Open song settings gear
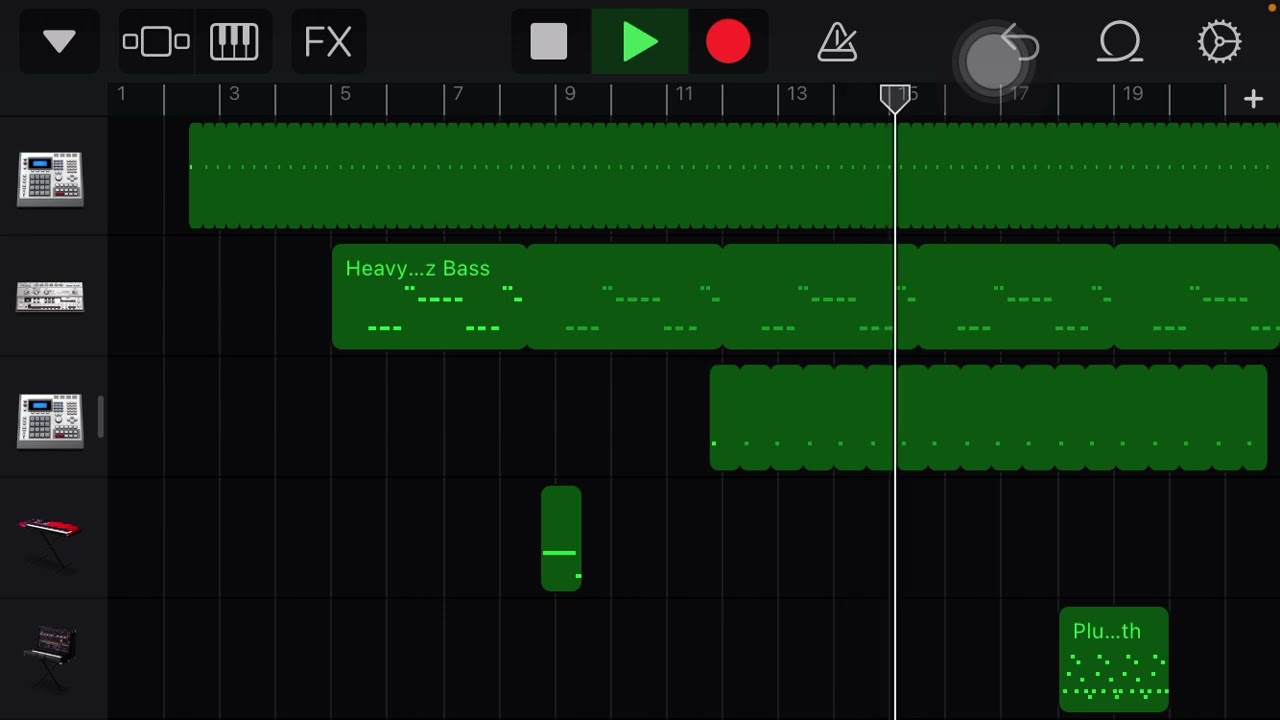The width and height of the screenshot is (1280, 720). [x=1220, y=42]
